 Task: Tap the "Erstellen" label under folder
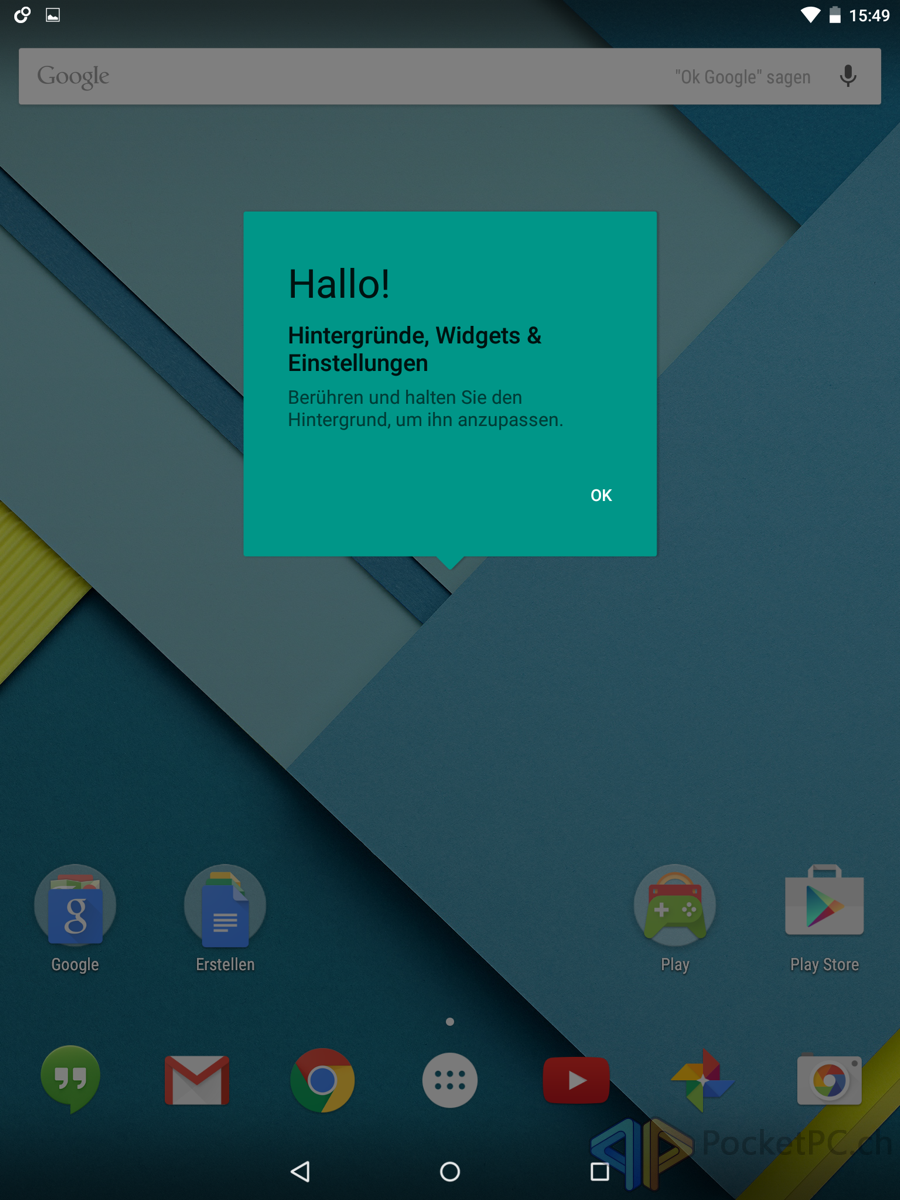pos(225,964)
